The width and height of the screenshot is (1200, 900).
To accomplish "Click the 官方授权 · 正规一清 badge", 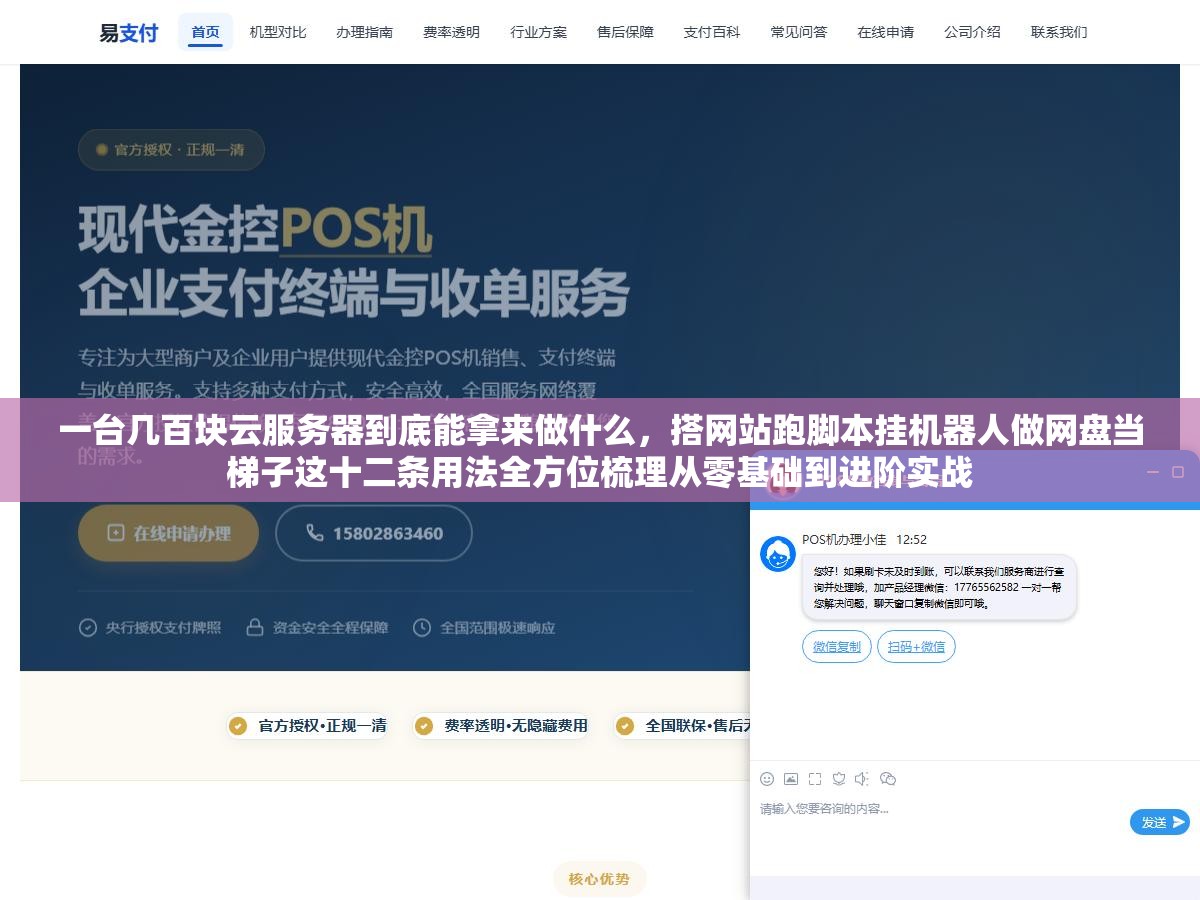I will (x=171, y=150).
